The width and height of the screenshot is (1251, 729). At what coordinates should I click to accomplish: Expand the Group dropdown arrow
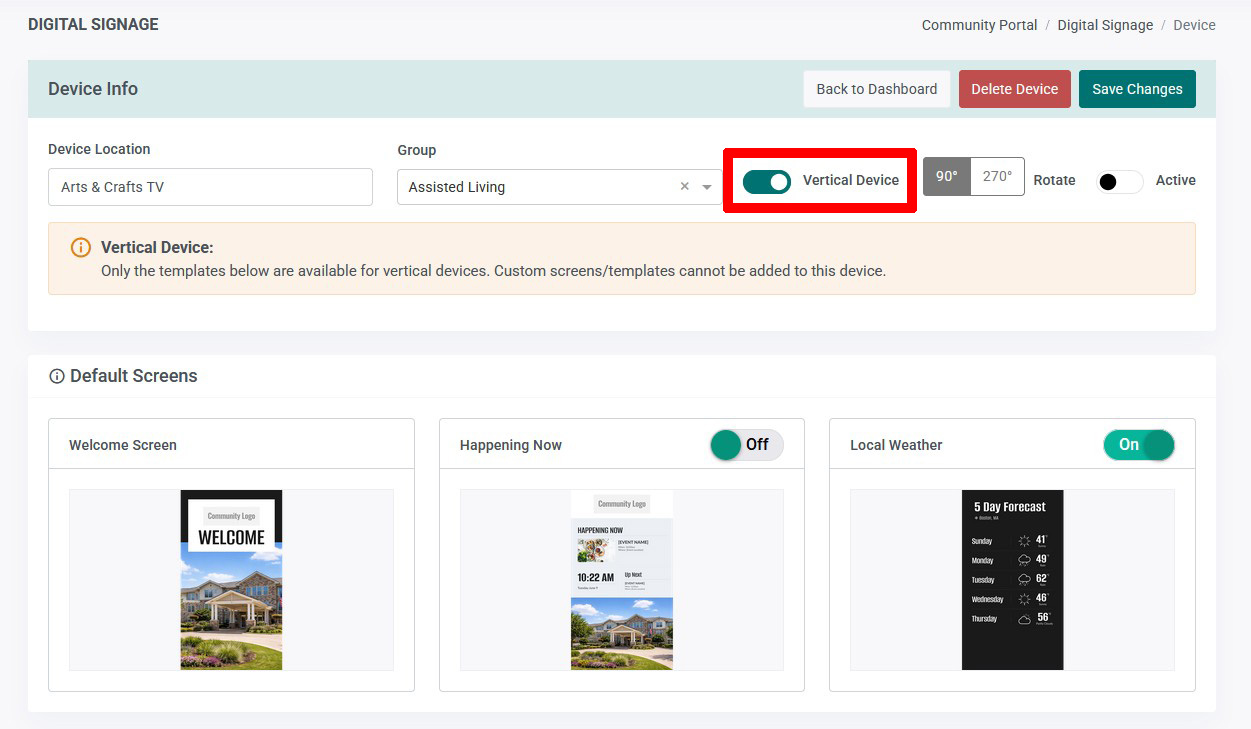click(x=707, y=187)
